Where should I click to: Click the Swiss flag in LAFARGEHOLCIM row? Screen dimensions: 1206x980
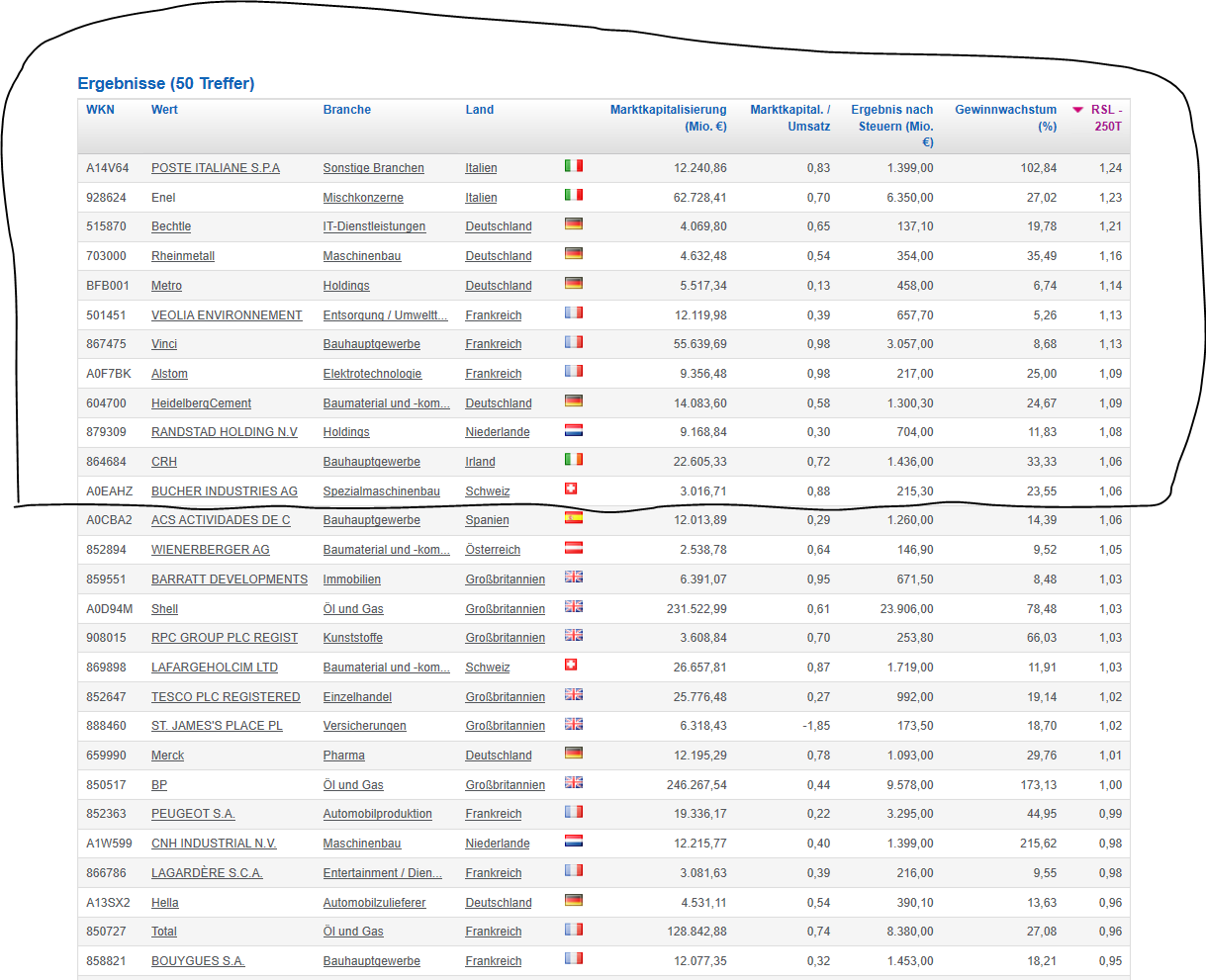coord(570,666)
